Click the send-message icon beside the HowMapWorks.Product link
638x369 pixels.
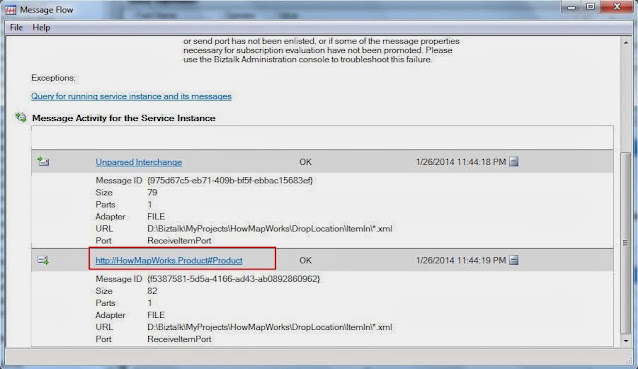43,260
